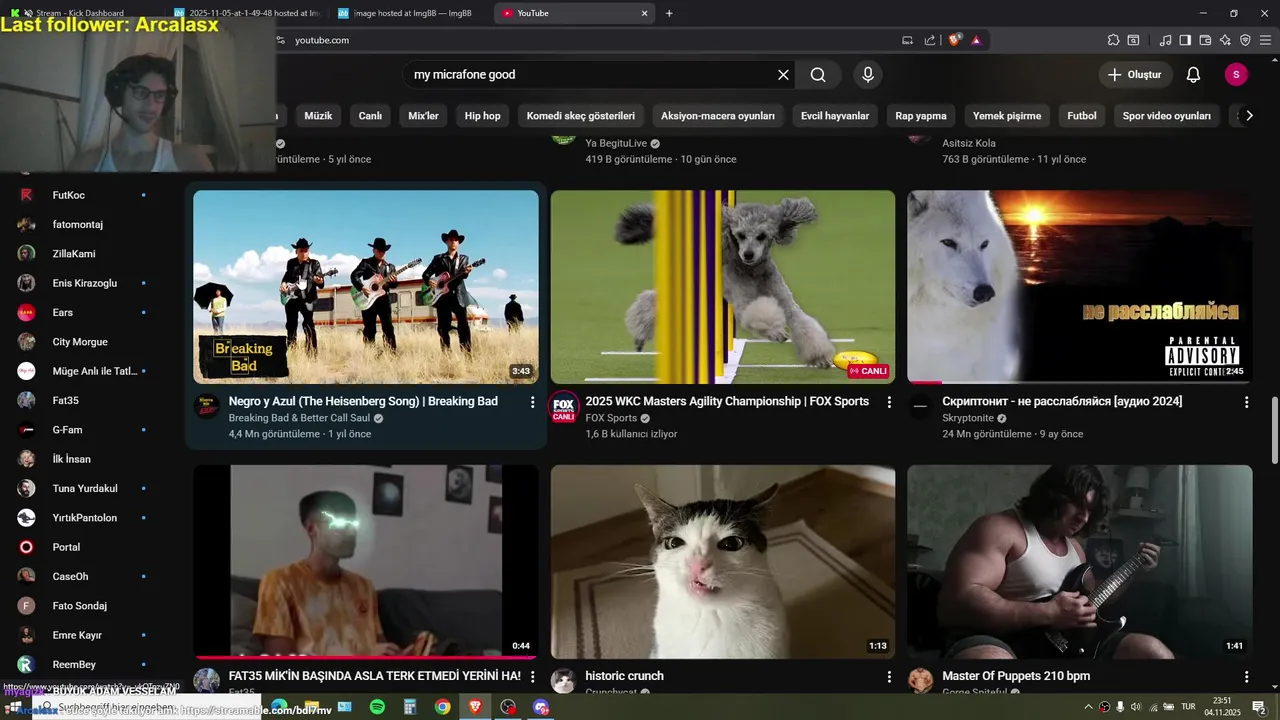Screen dimensions: 1280x720
Task: Open more options for Скриптонит video
Action: click(x=1246, y=402)
